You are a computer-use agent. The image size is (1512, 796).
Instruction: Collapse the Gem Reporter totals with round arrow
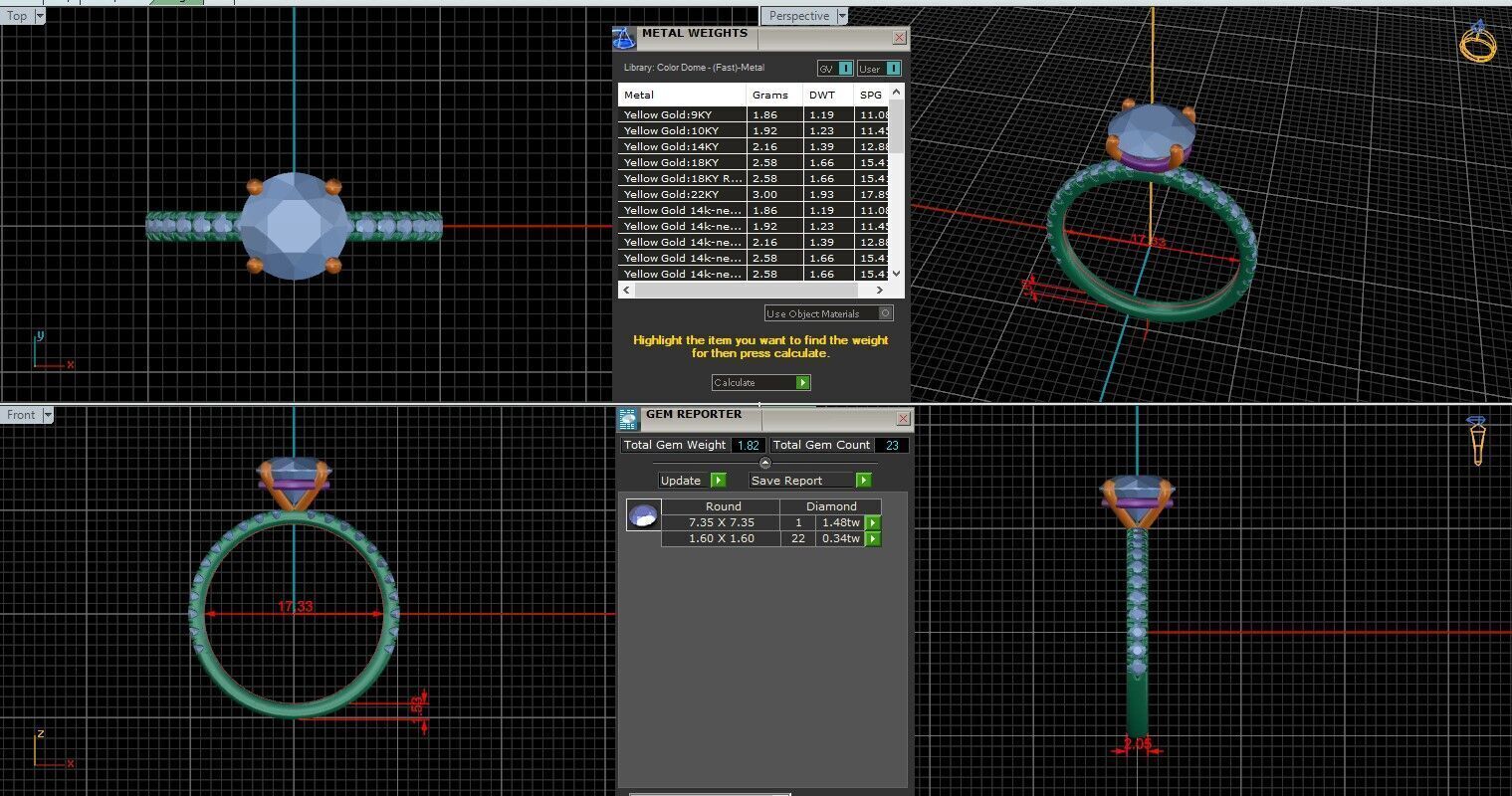(x=764, y=463)
